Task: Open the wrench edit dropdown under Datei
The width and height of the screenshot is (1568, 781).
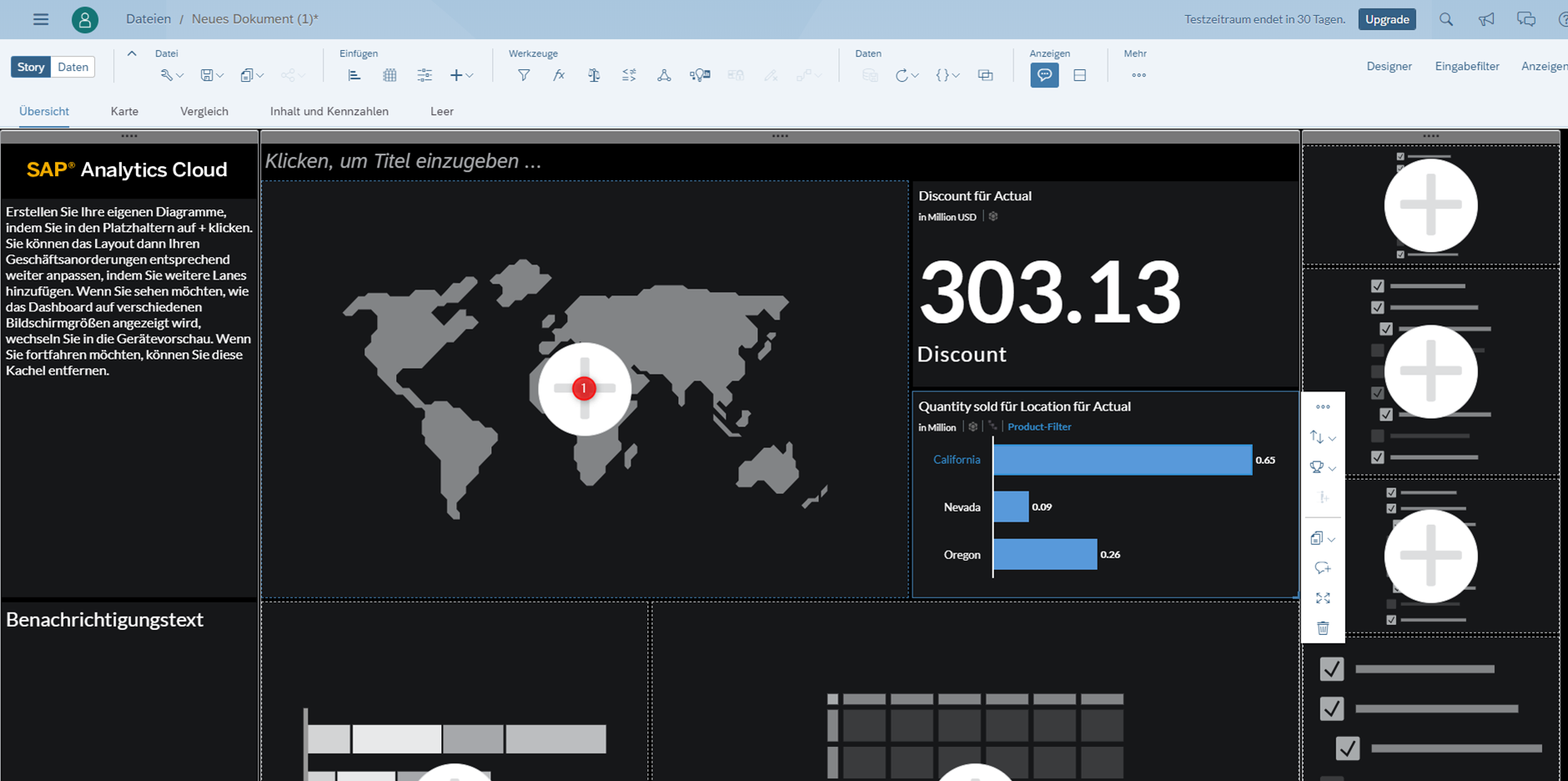Action: coord(172,75)
